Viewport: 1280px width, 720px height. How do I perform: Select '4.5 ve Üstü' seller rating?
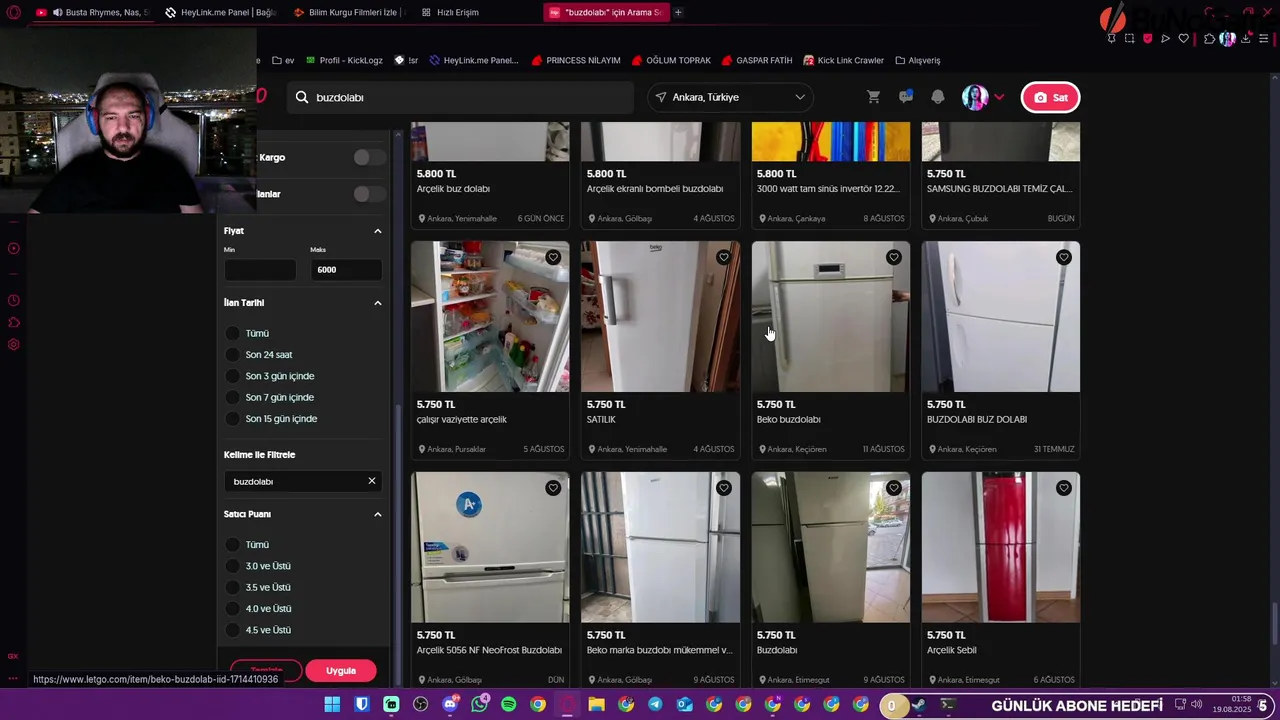(x=233, y=630)
